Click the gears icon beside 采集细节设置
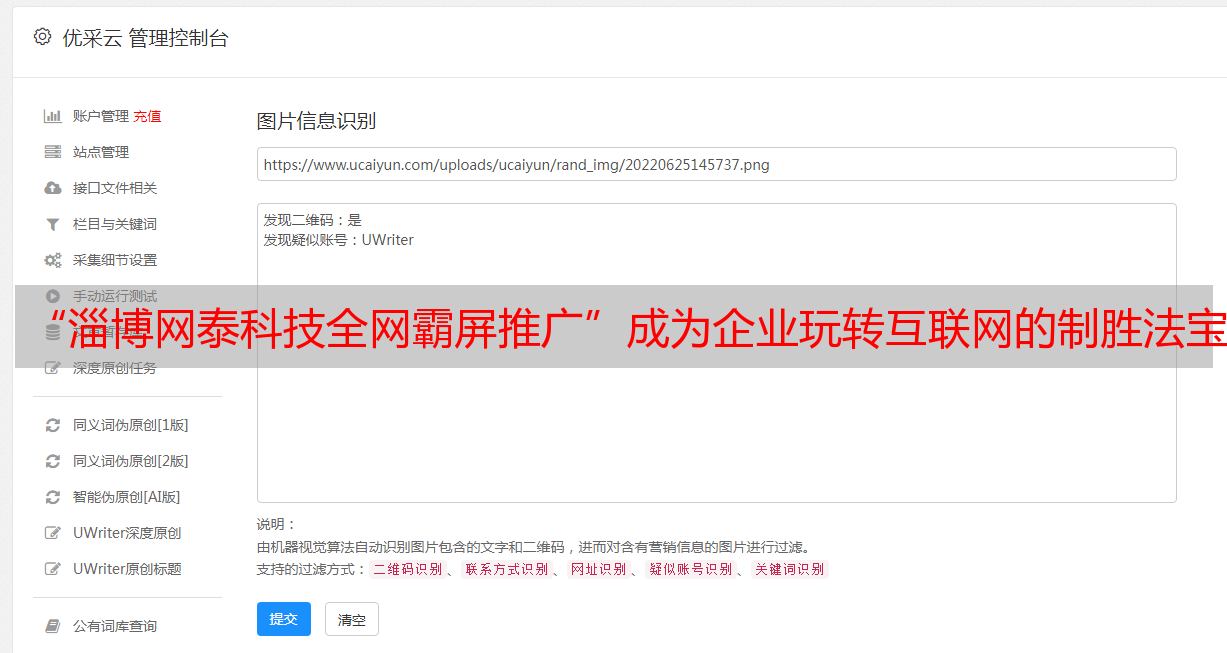This screenshot has height=653, width=1227. coord(53,260)
